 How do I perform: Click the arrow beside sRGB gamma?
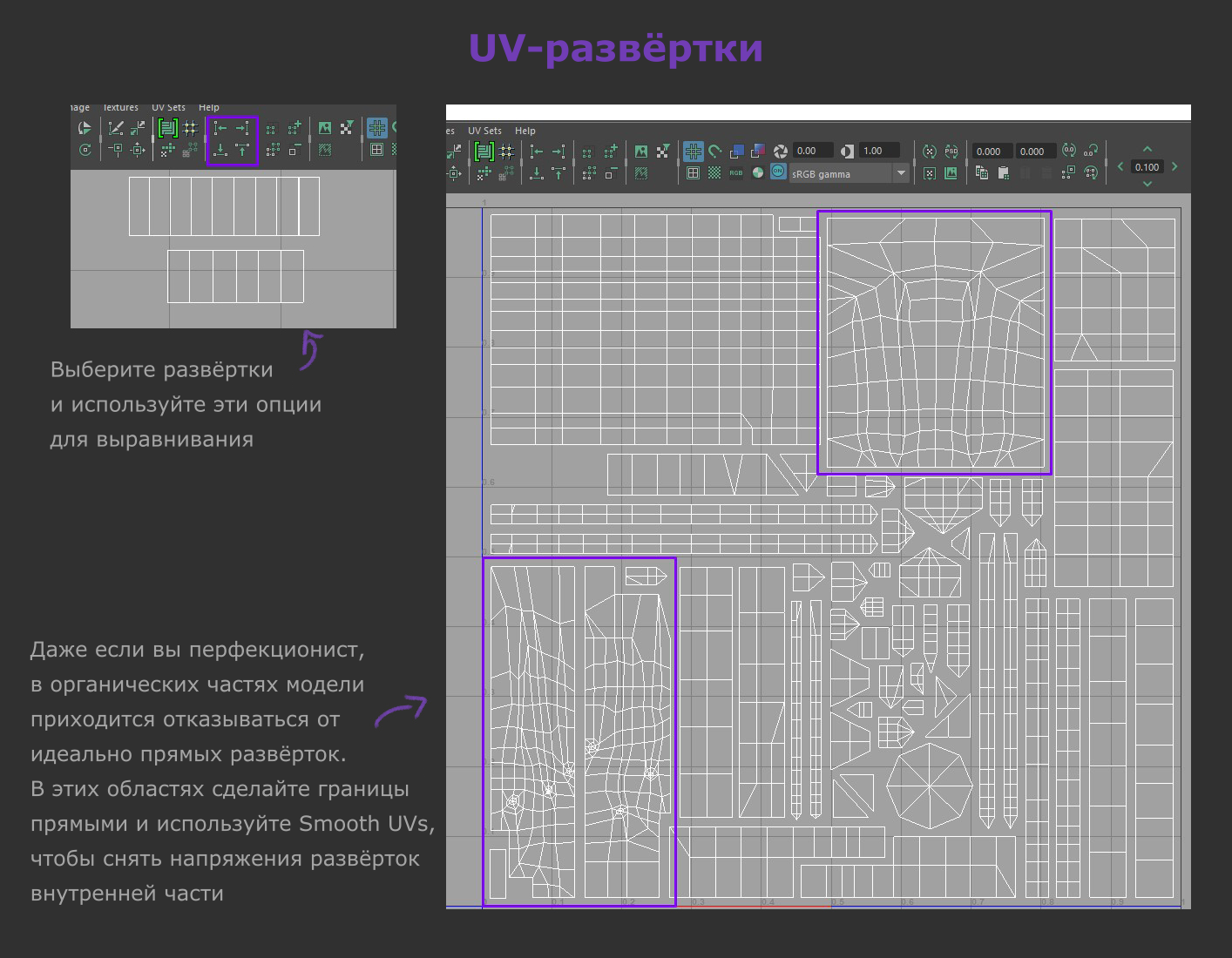tap(901, 173)
